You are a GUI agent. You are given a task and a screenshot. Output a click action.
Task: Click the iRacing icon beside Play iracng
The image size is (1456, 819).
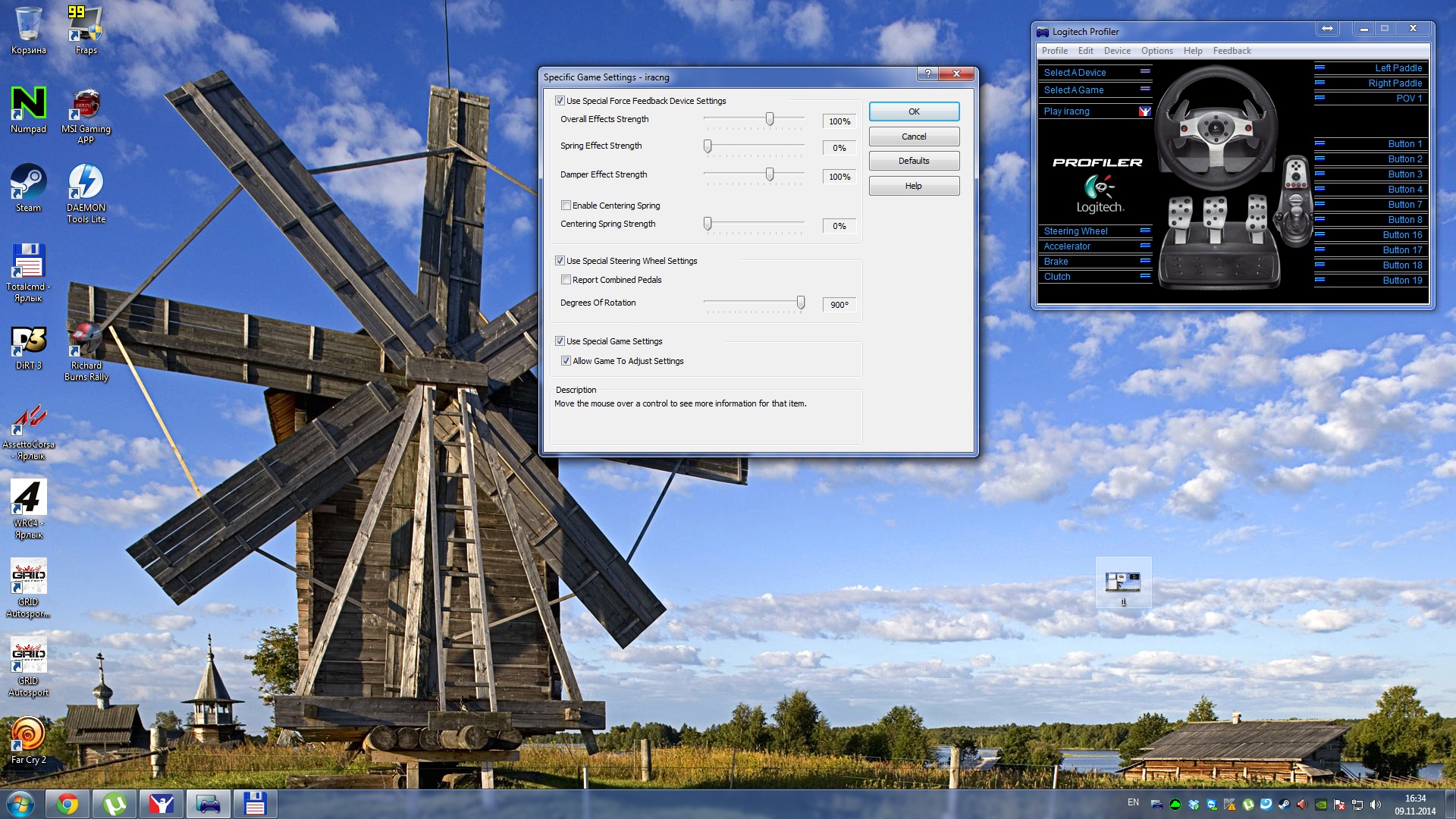(1144, 111)
